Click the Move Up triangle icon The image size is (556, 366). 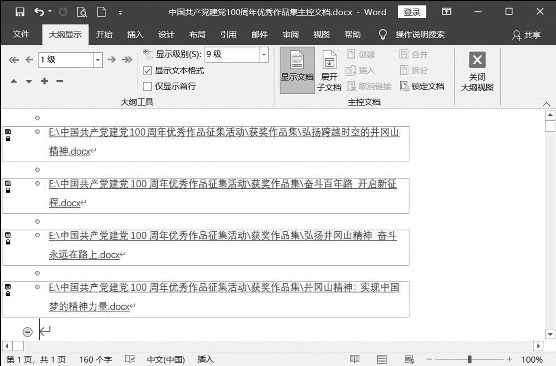[x=13, y=81]
